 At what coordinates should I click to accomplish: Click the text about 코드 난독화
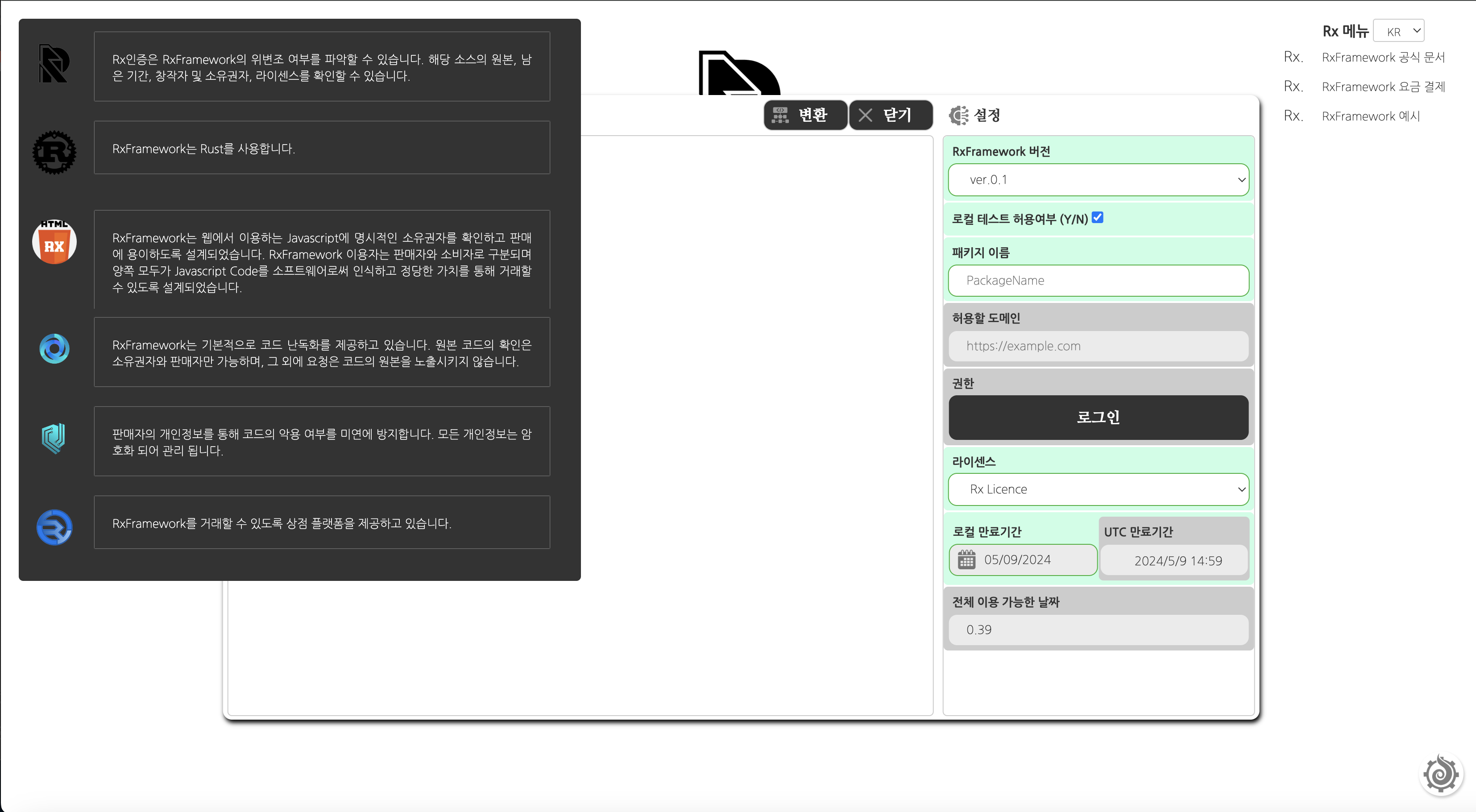click(321, 353)
